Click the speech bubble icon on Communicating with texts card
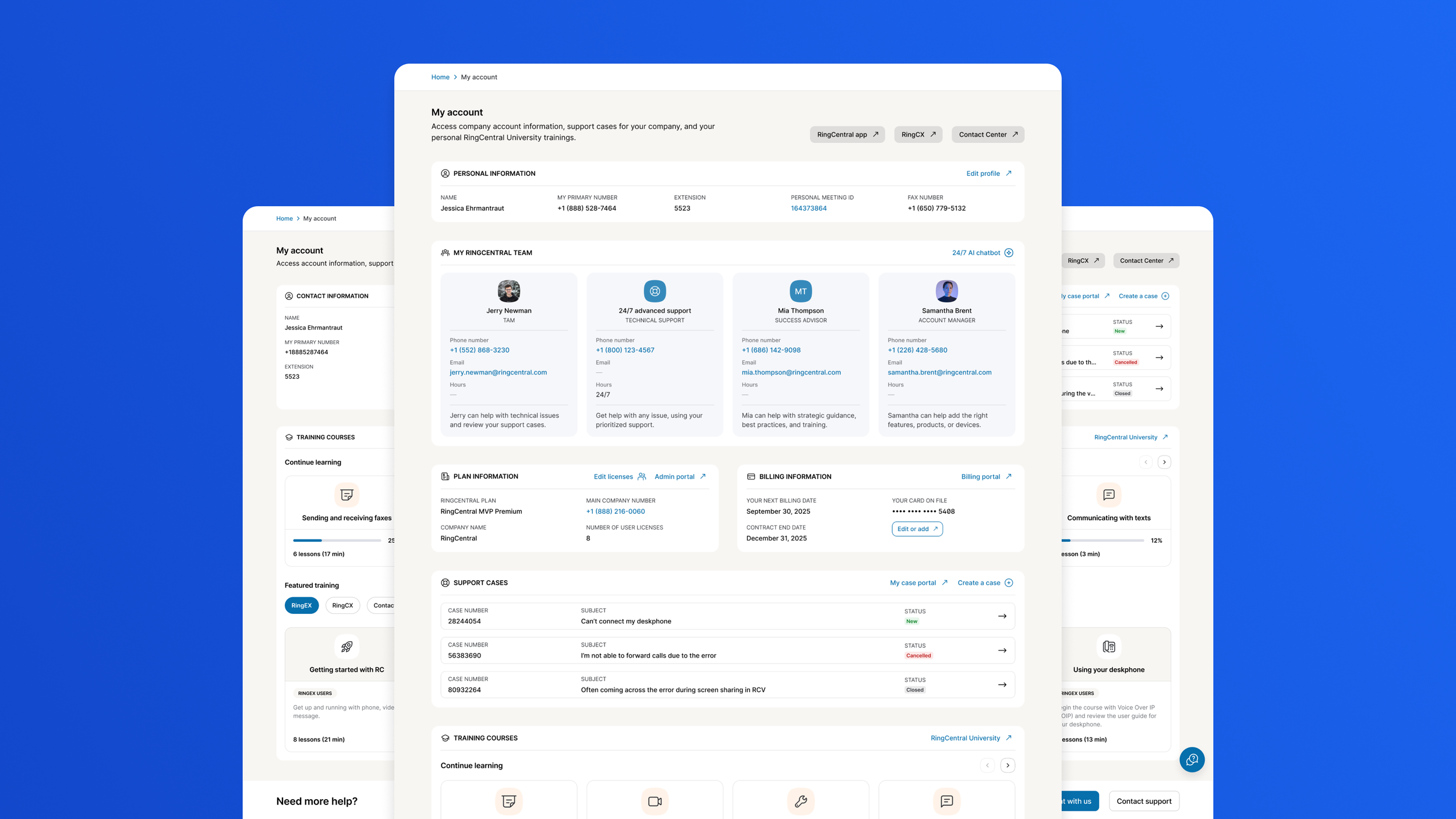Image resolution: width=1456 pixels, height=819 pixels. [1109, 495]
